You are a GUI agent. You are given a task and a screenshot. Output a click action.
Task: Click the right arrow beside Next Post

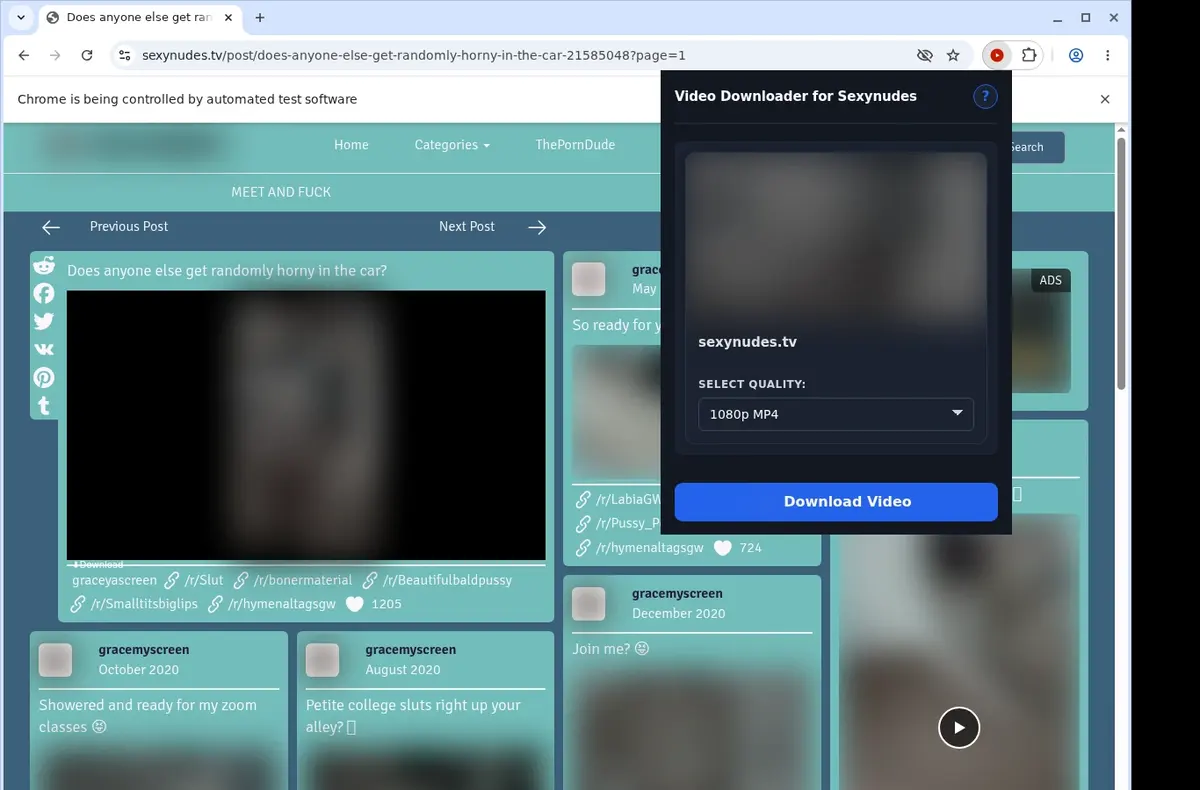(537, 227)
